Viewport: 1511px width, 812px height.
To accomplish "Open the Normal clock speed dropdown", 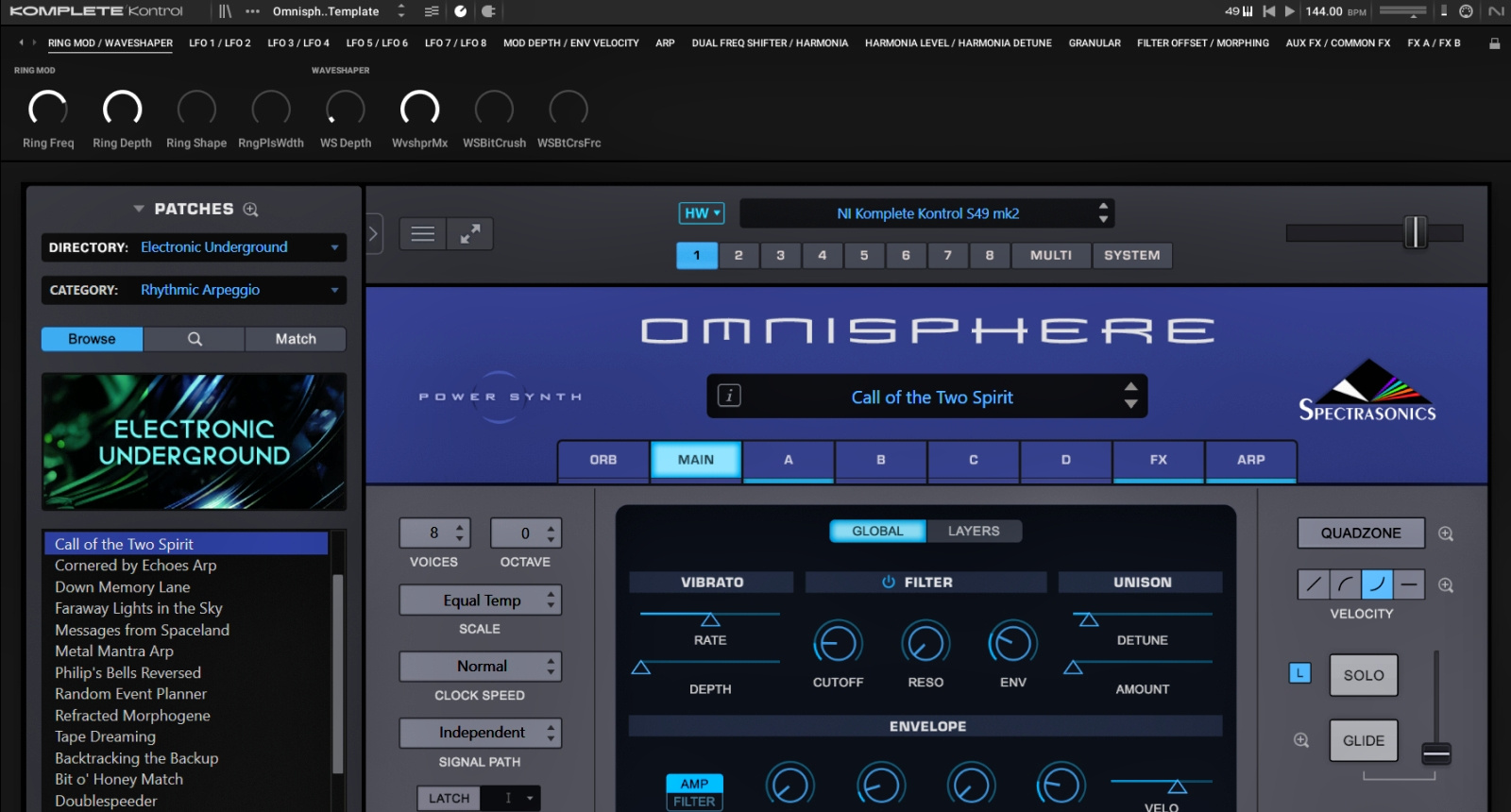I will point(481,667).
